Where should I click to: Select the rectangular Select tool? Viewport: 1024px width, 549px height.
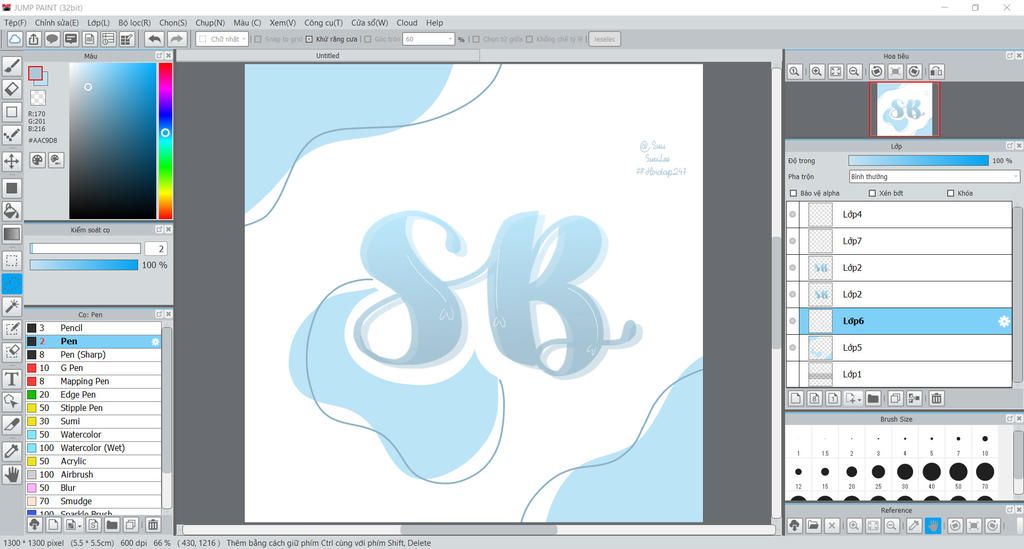12,260
